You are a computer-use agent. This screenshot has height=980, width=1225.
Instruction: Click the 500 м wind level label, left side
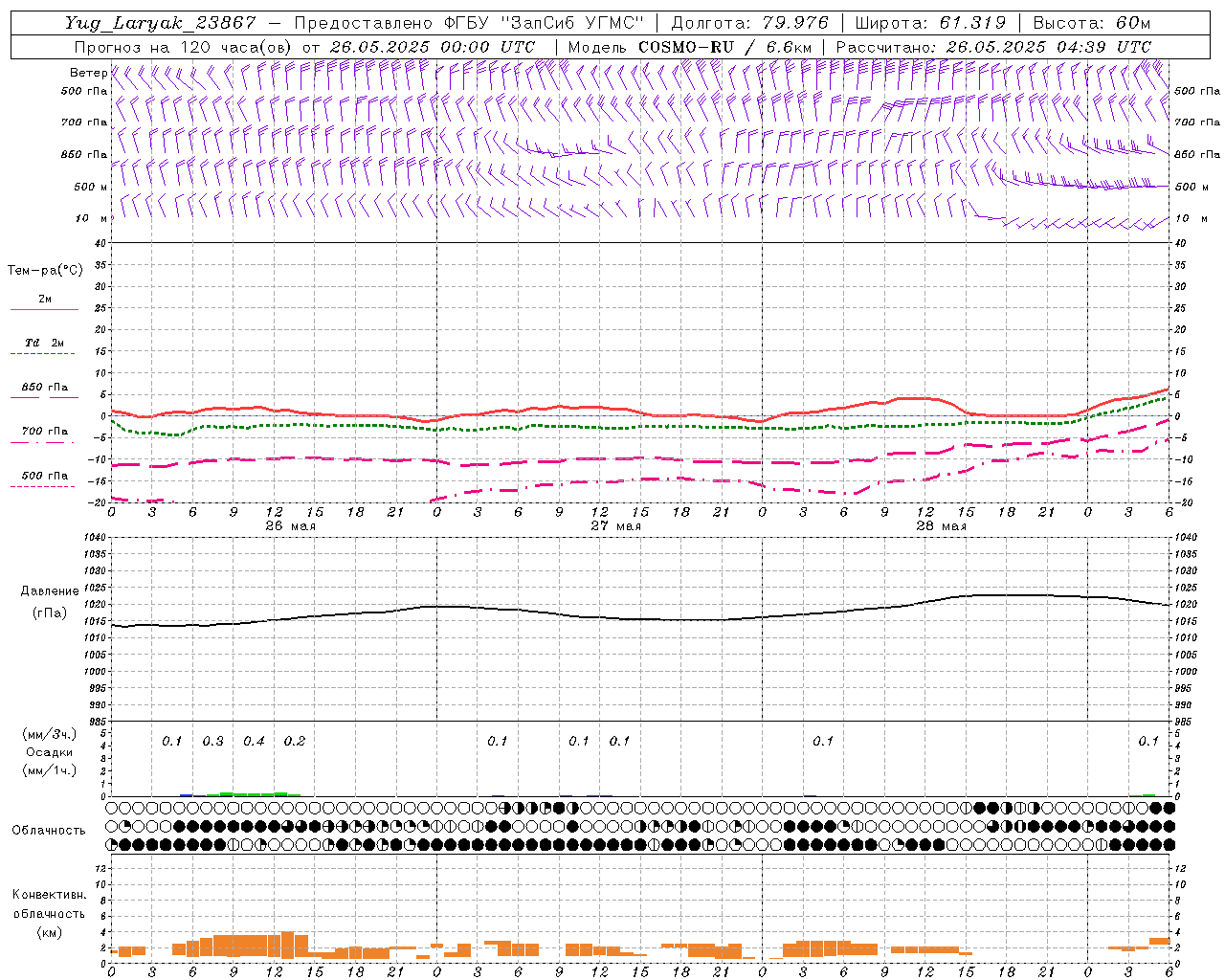coord(91,187)
